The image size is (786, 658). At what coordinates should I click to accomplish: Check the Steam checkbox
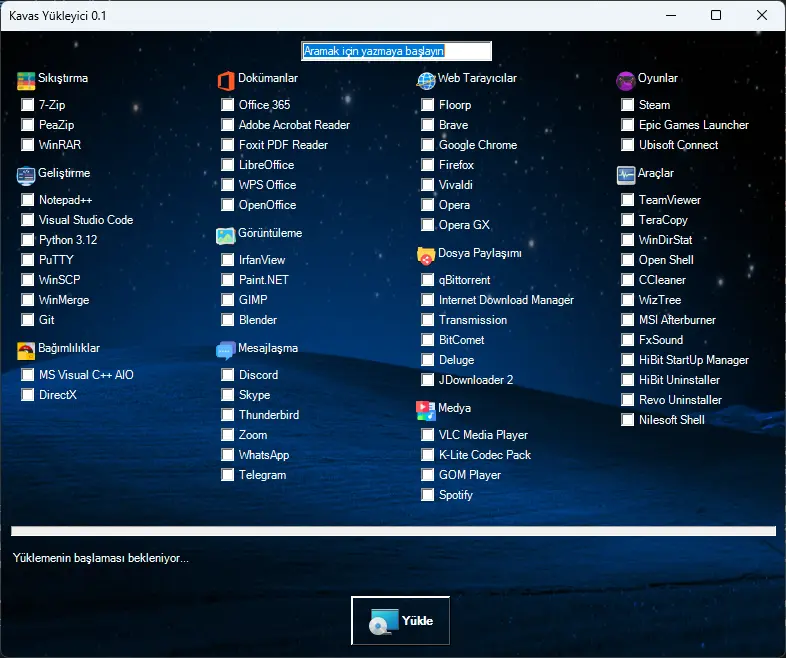[x=628, y=105]
